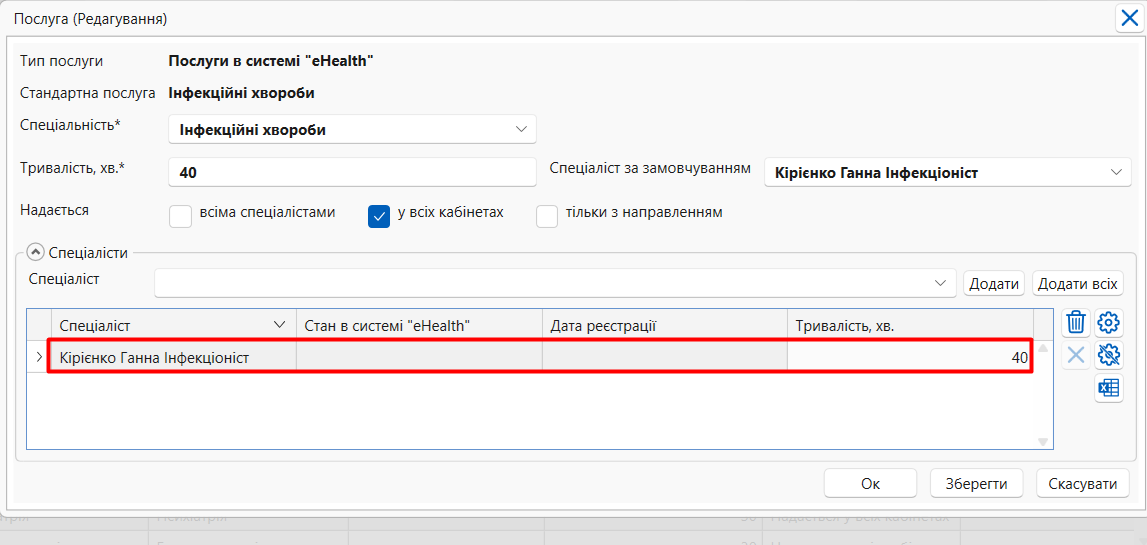1147x545 pixels.
Task: Sort by 'Стан в системі "eHealth"' column header
Action: pyautogui.click(x=418, y=325)
